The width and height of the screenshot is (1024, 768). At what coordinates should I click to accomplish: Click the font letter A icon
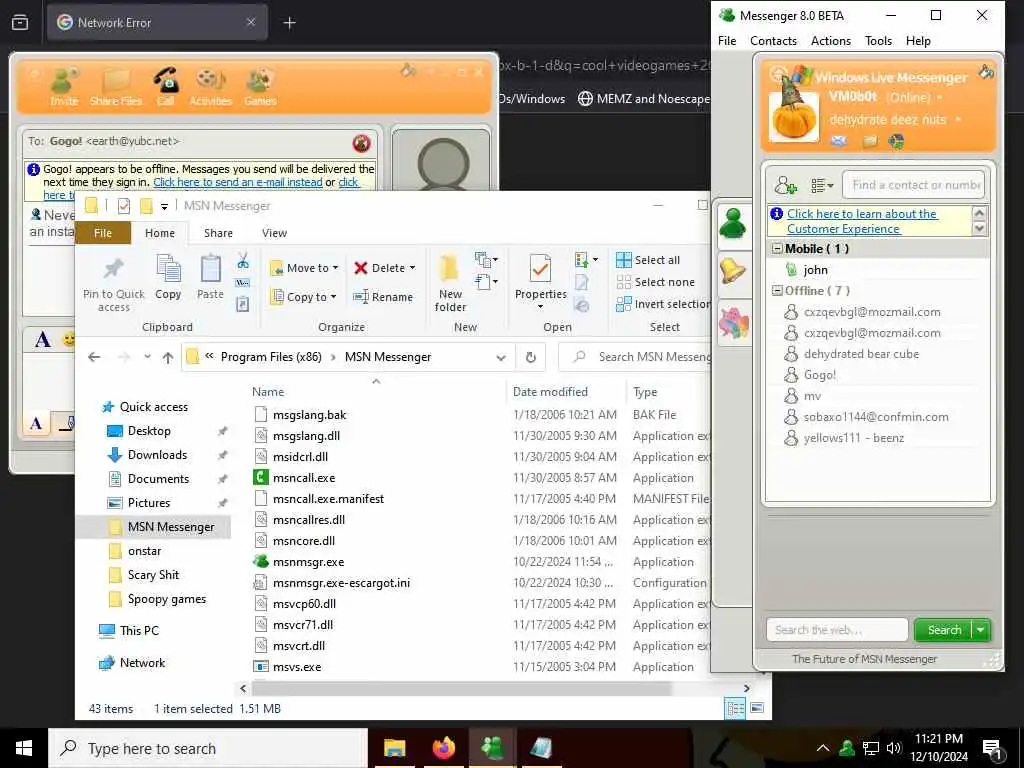click(42, 340)
